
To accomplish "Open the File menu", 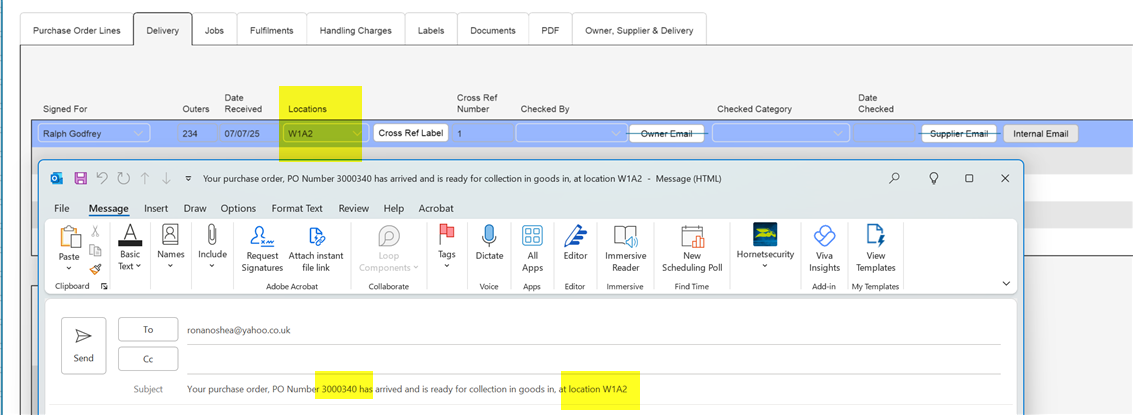I will [x=62, y=208].
